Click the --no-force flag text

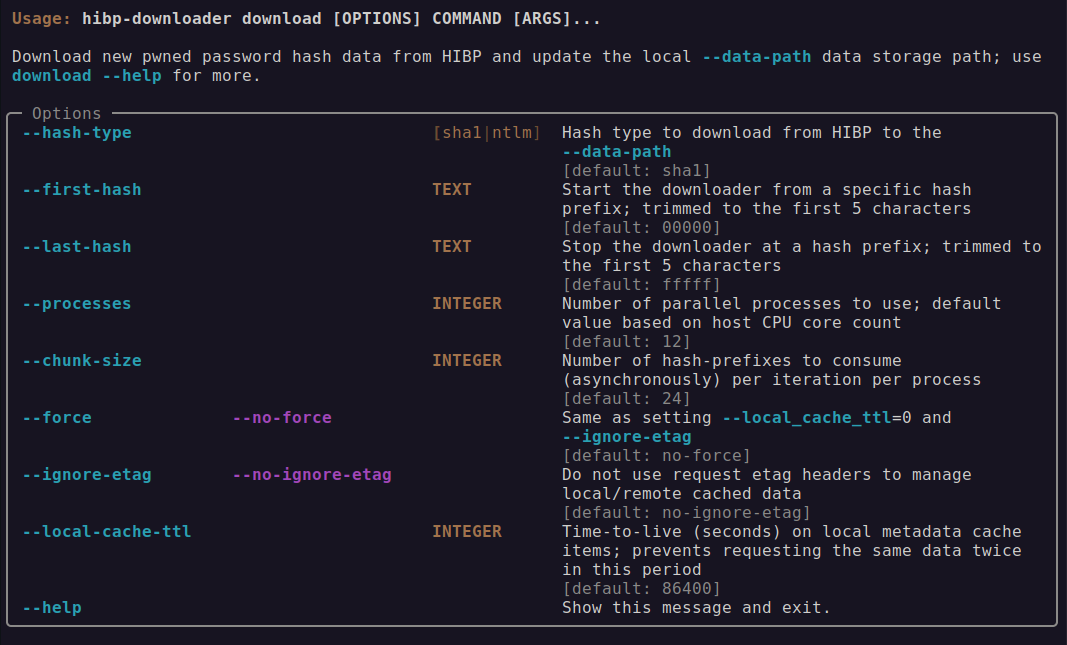point(282,418)
